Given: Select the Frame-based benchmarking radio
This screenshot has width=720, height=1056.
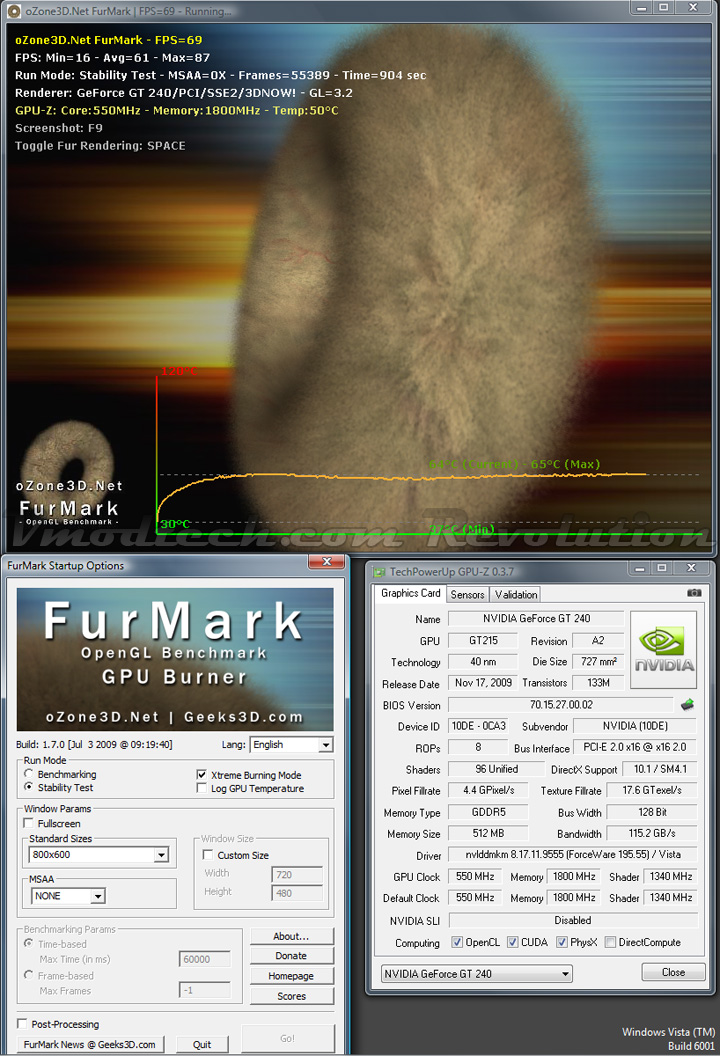Looking at the screenshot, I should coord(28,975).
